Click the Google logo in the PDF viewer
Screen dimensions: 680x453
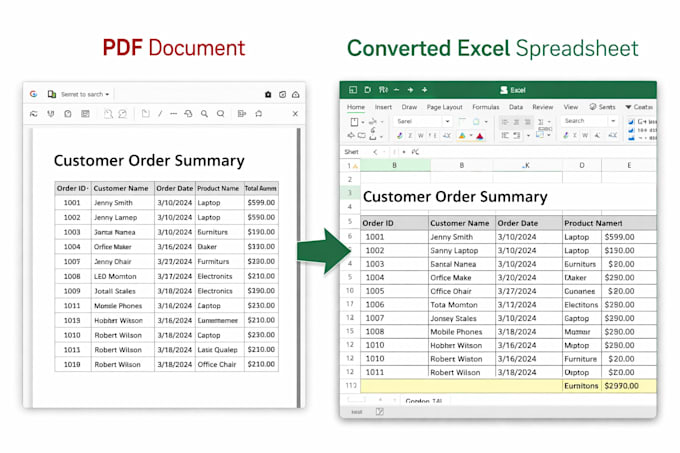coord(33,94)
